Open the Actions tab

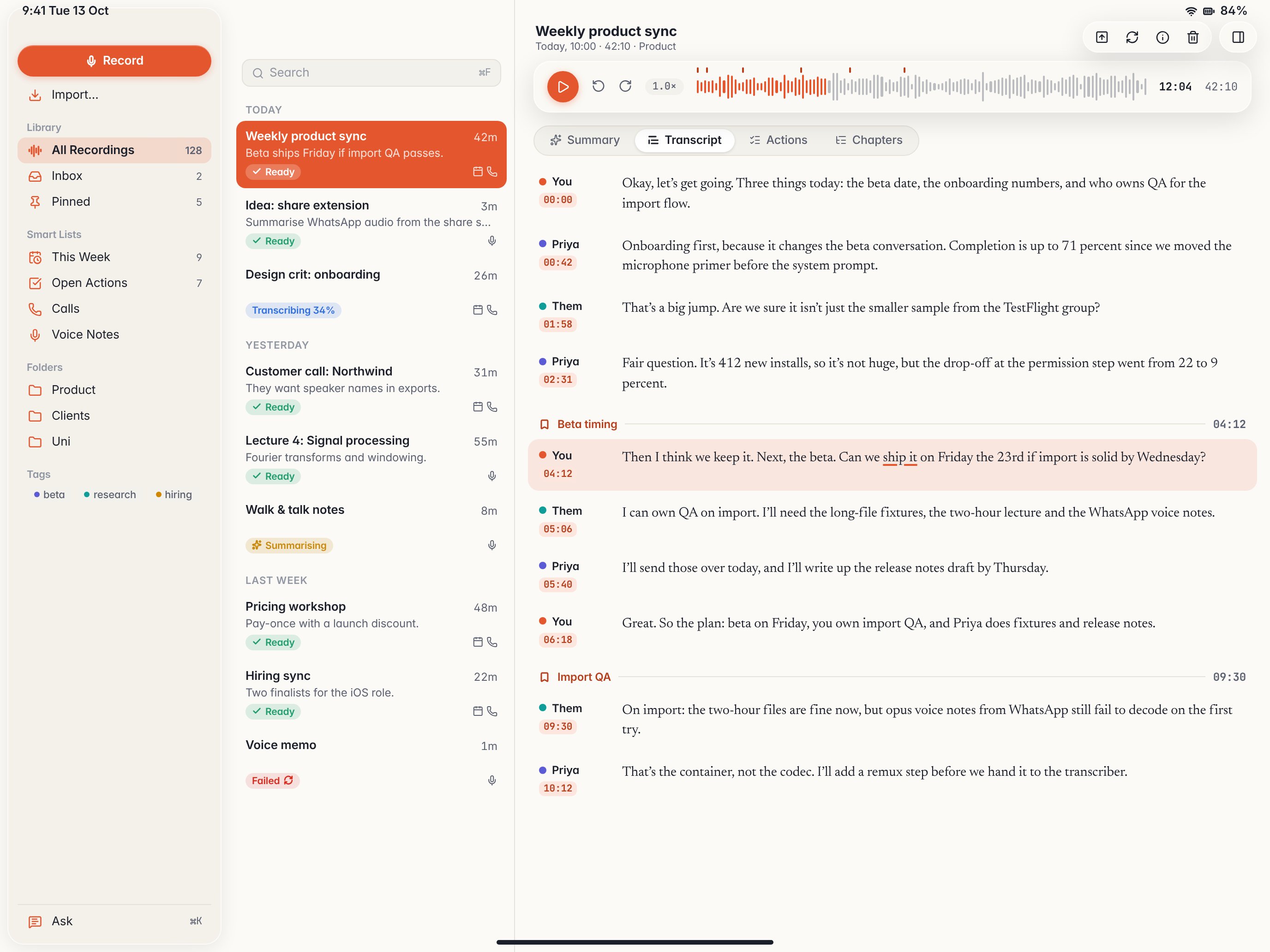(778, 140)
